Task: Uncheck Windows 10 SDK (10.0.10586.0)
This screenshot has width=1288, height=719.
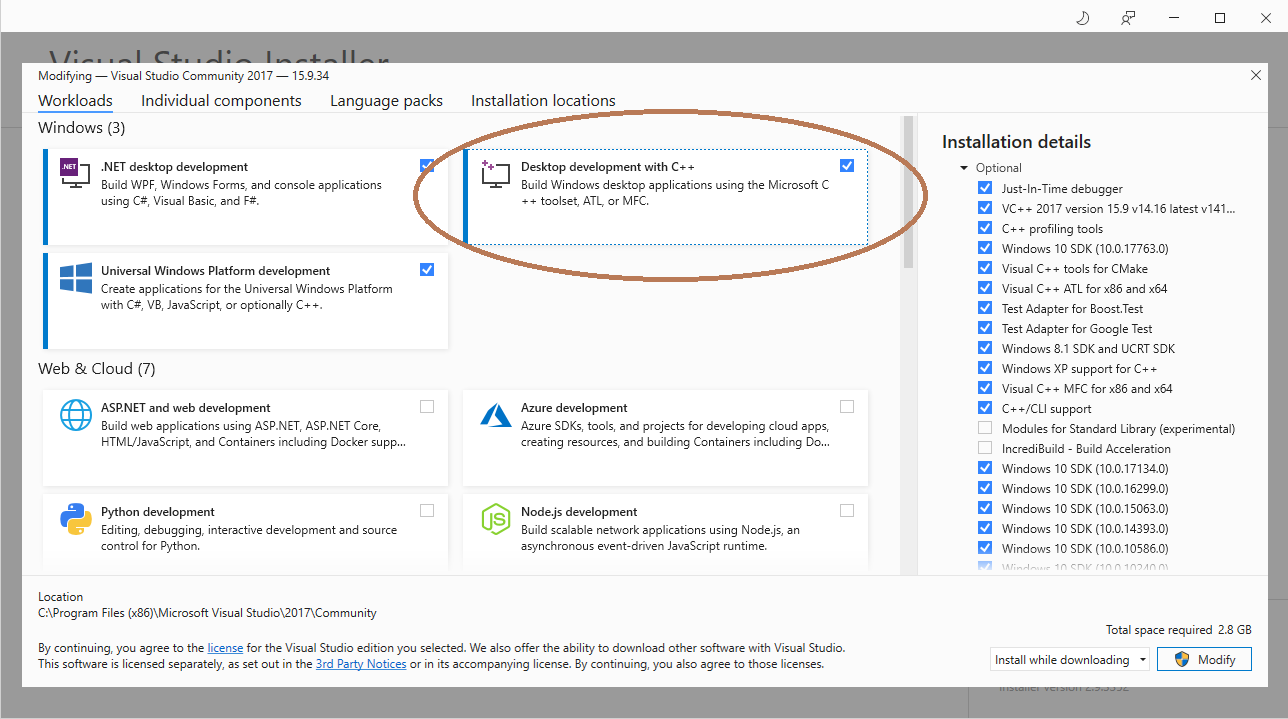Action: [x=985, y=548]
